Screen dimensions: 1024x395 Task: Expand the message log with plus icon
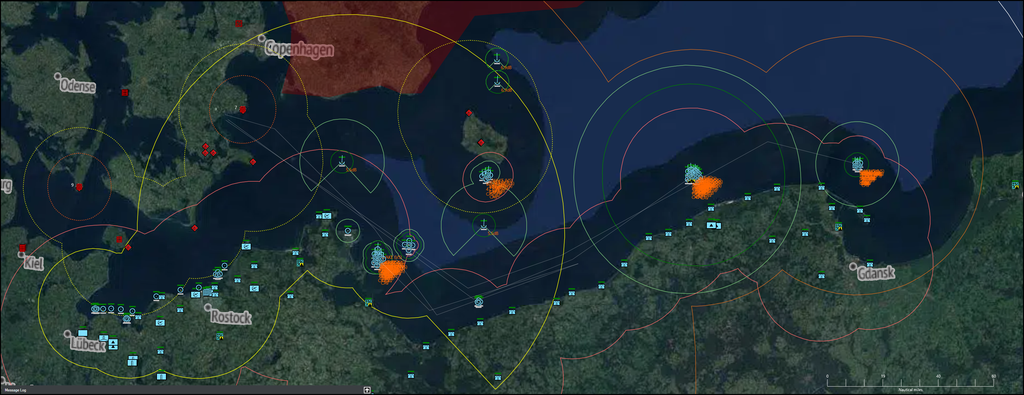pyautogui.click(x=367, y=390)
